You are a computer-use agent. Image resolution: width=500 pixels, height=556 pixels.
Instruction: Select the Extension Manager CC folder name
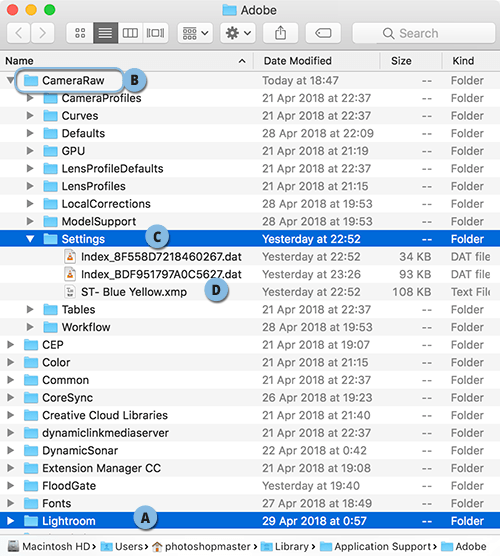[x=101, y=468]
